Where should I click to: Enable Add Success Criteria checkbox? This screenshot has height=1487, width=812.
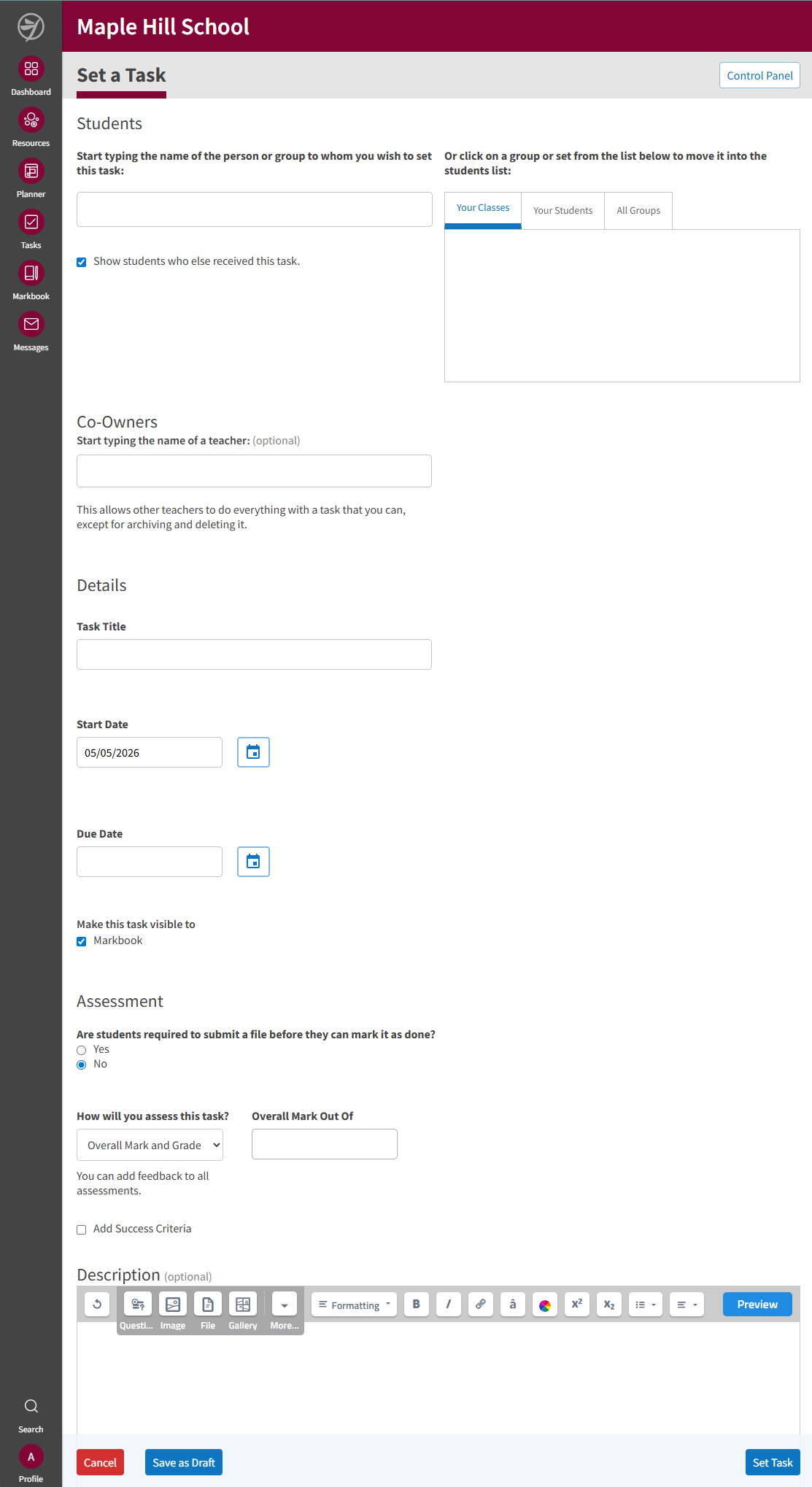[82, 1229]
